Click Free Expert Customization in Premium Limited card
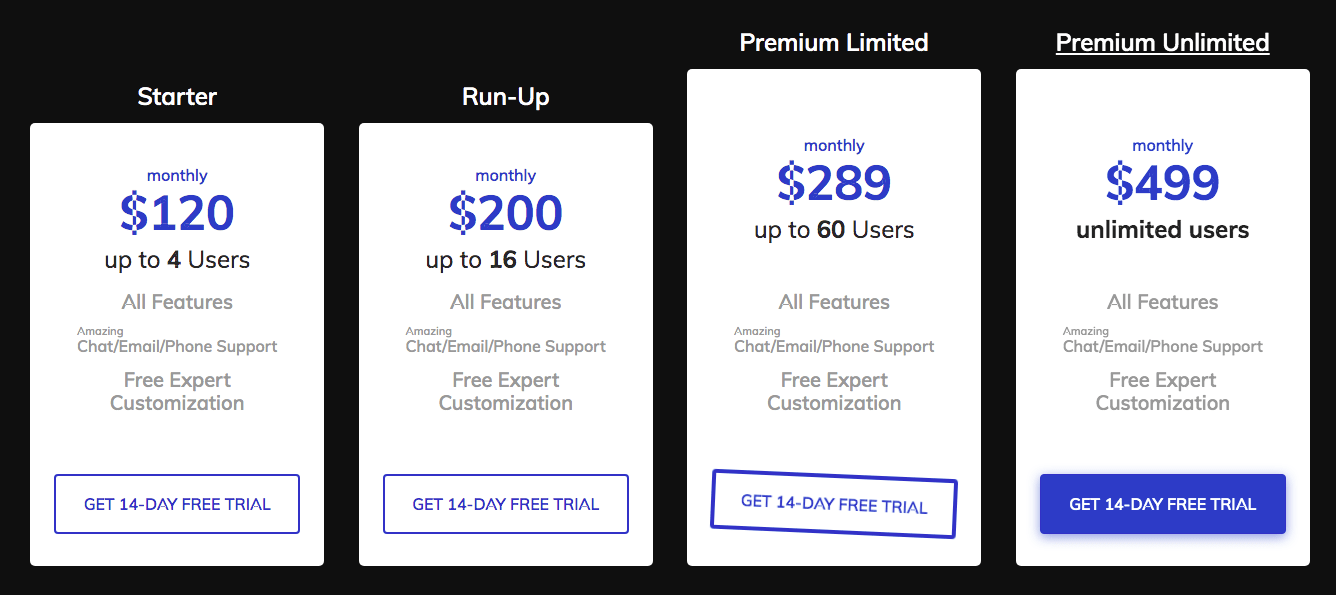Image resolution: width=1336 pixels, height=595 pixels. (x=834, y=392)
